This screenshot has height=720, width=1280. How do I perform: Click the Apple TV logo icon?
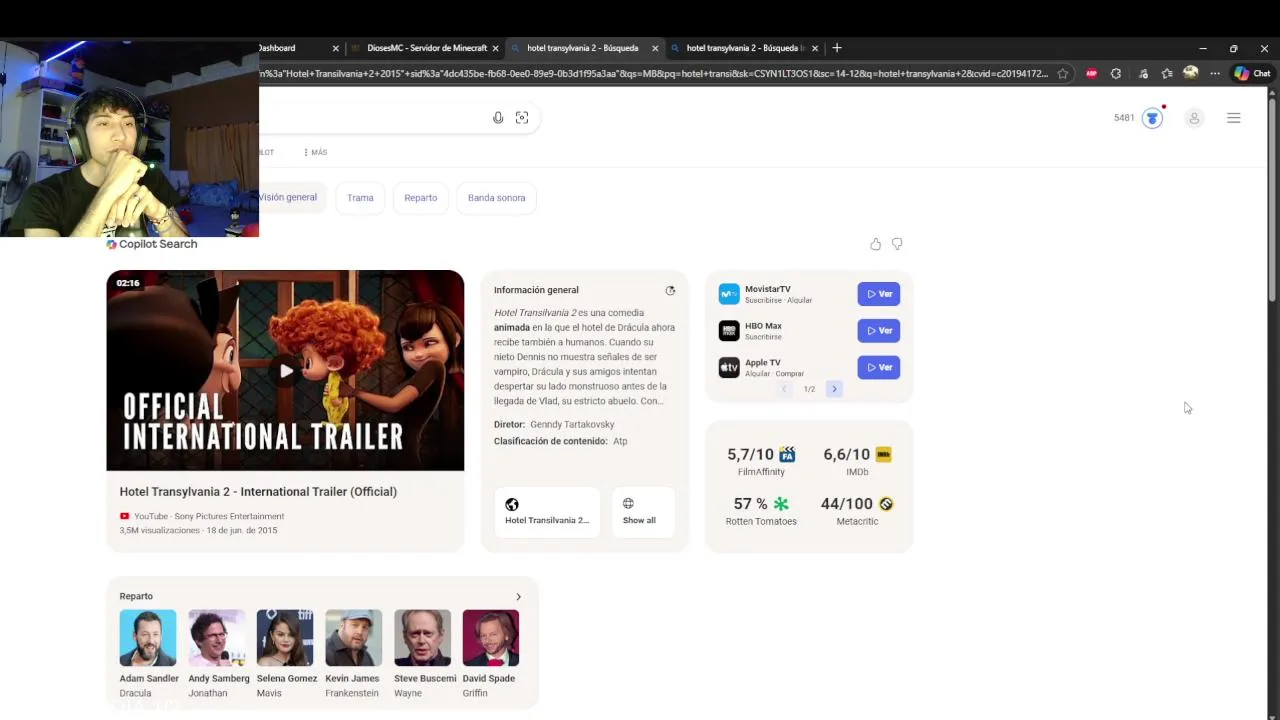pos(729,368)
